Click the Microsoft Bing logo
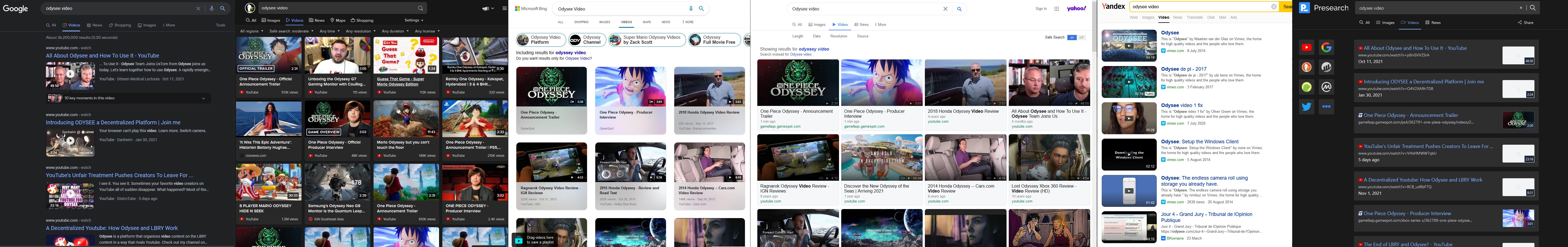1568x247 pixels. (x=531, y=9)
